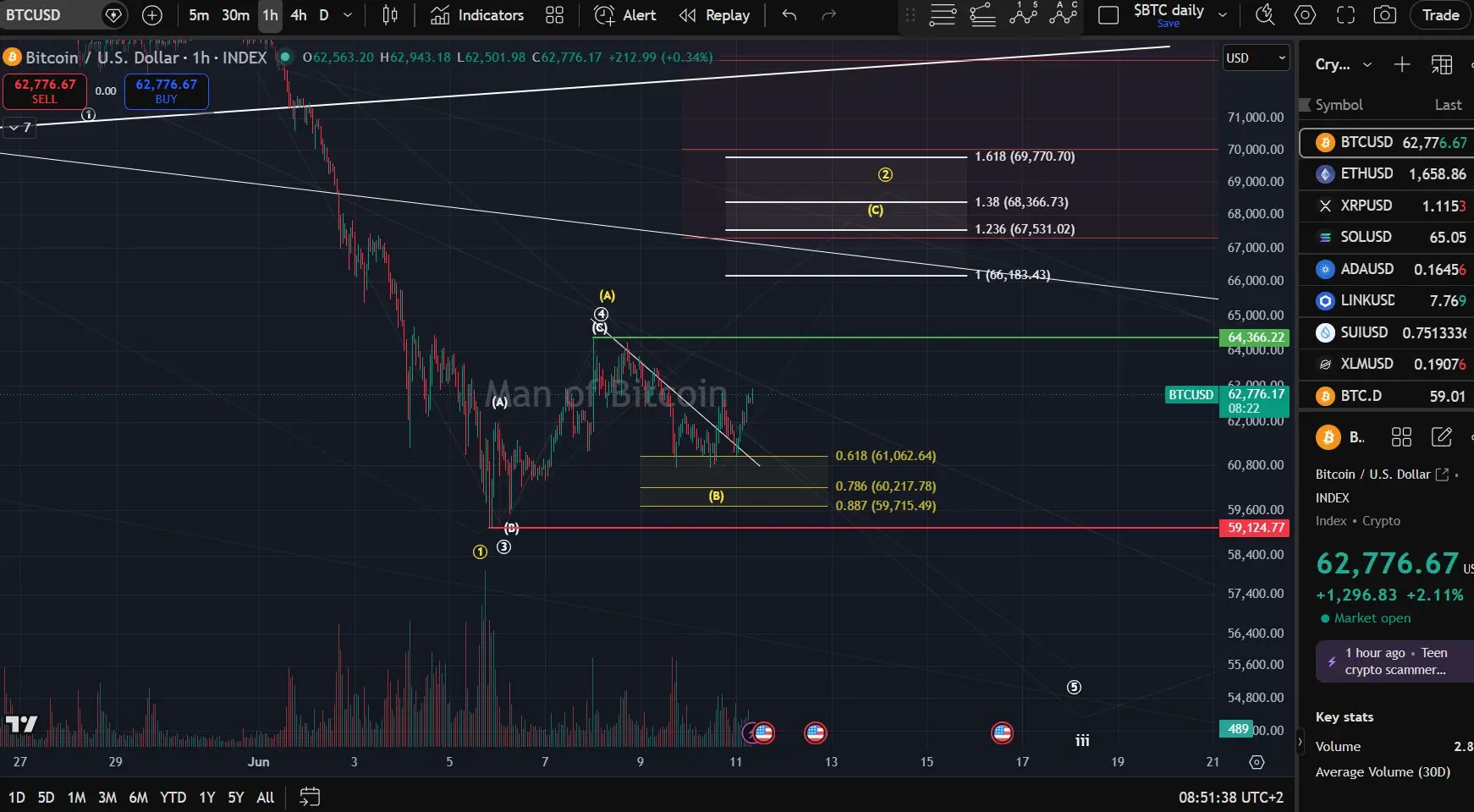Select XLMUSD in the watchlist

(1387, 364)
